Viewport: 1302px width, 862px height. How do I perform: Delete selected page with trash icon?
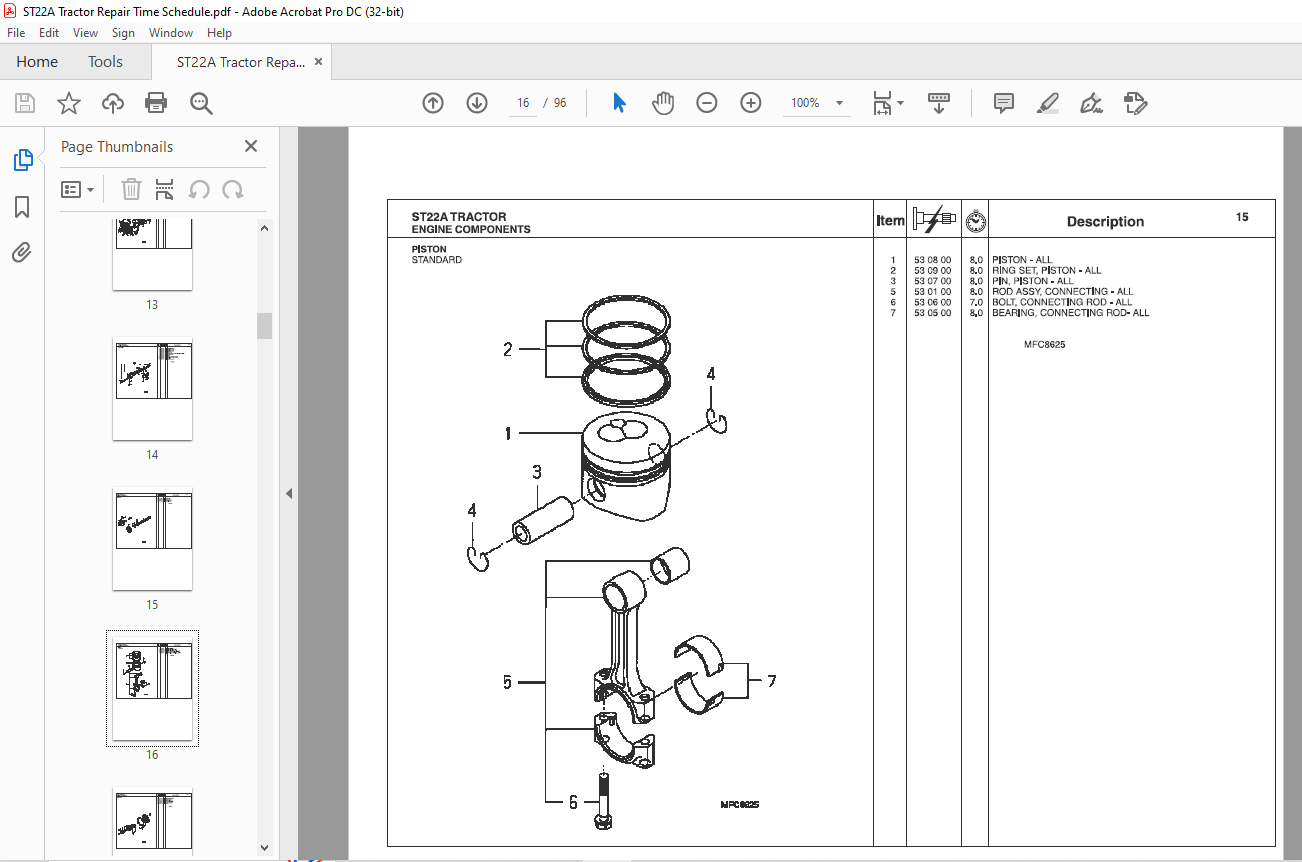(x=131, y=189)
